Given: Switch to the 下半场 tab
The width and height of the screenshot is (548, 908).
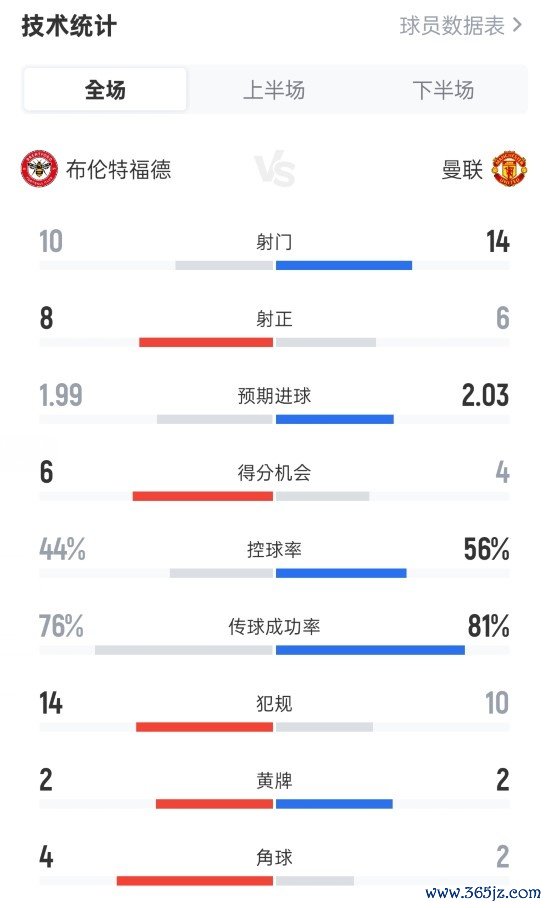Looking at the screenshot, I should 443,90.
